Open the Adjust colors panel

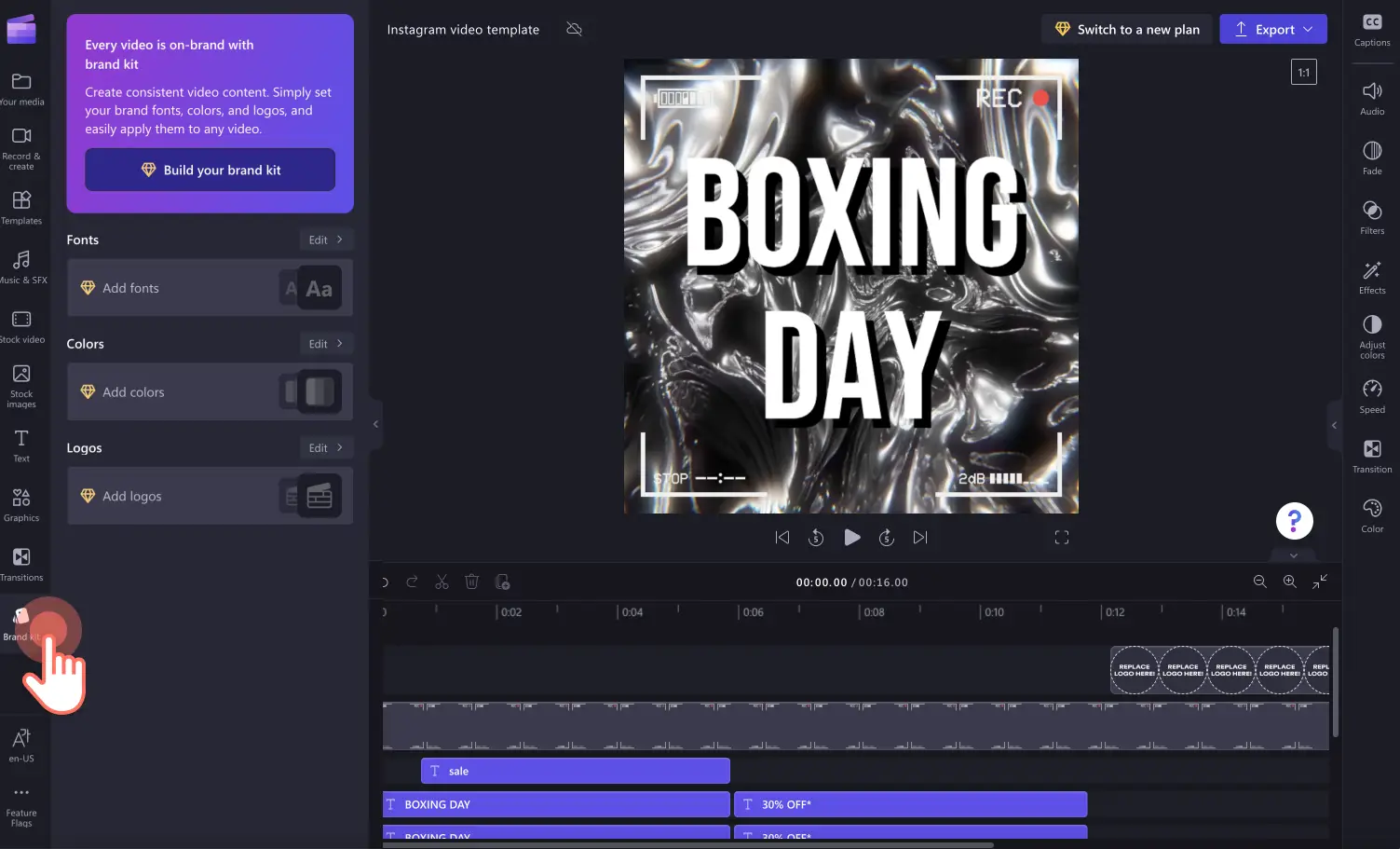click(x=1372, y=336)
